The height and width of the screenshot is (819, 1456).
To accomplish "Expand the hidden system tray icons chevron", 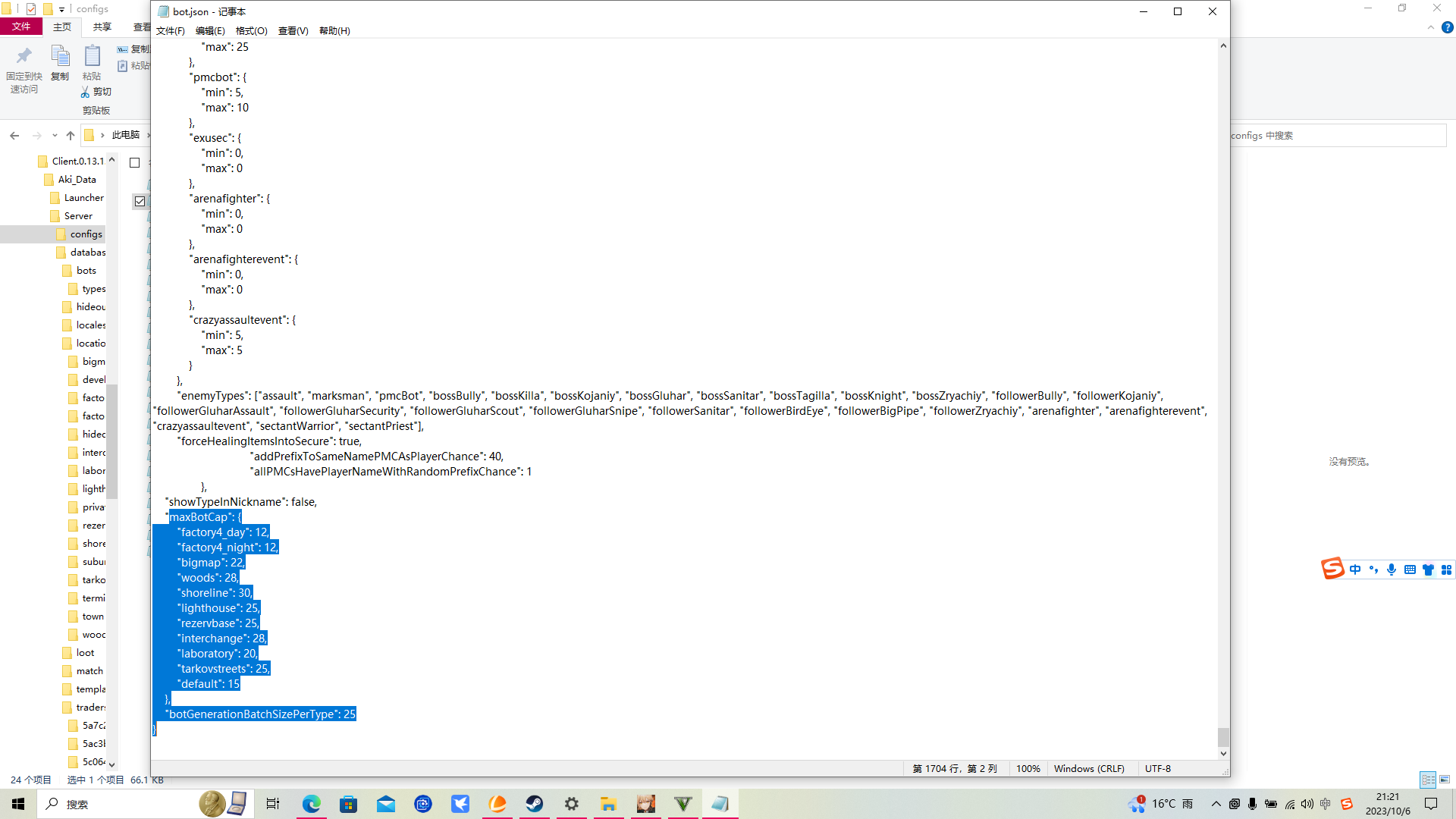I will (1216, 804).
